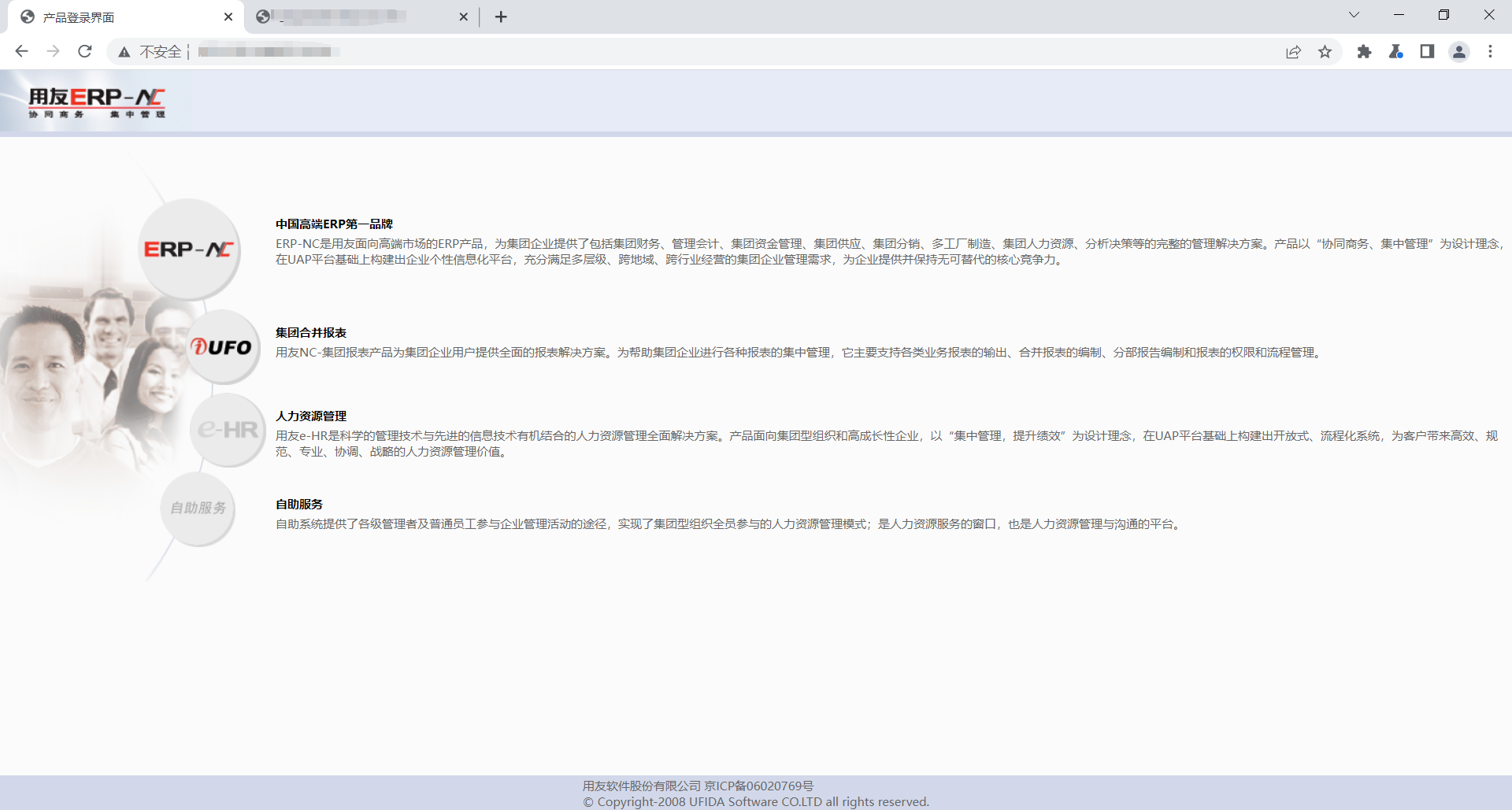Click the 用友ERP-NC logo in the header
Screen dimensions: 1512x810
pos(97,102)
